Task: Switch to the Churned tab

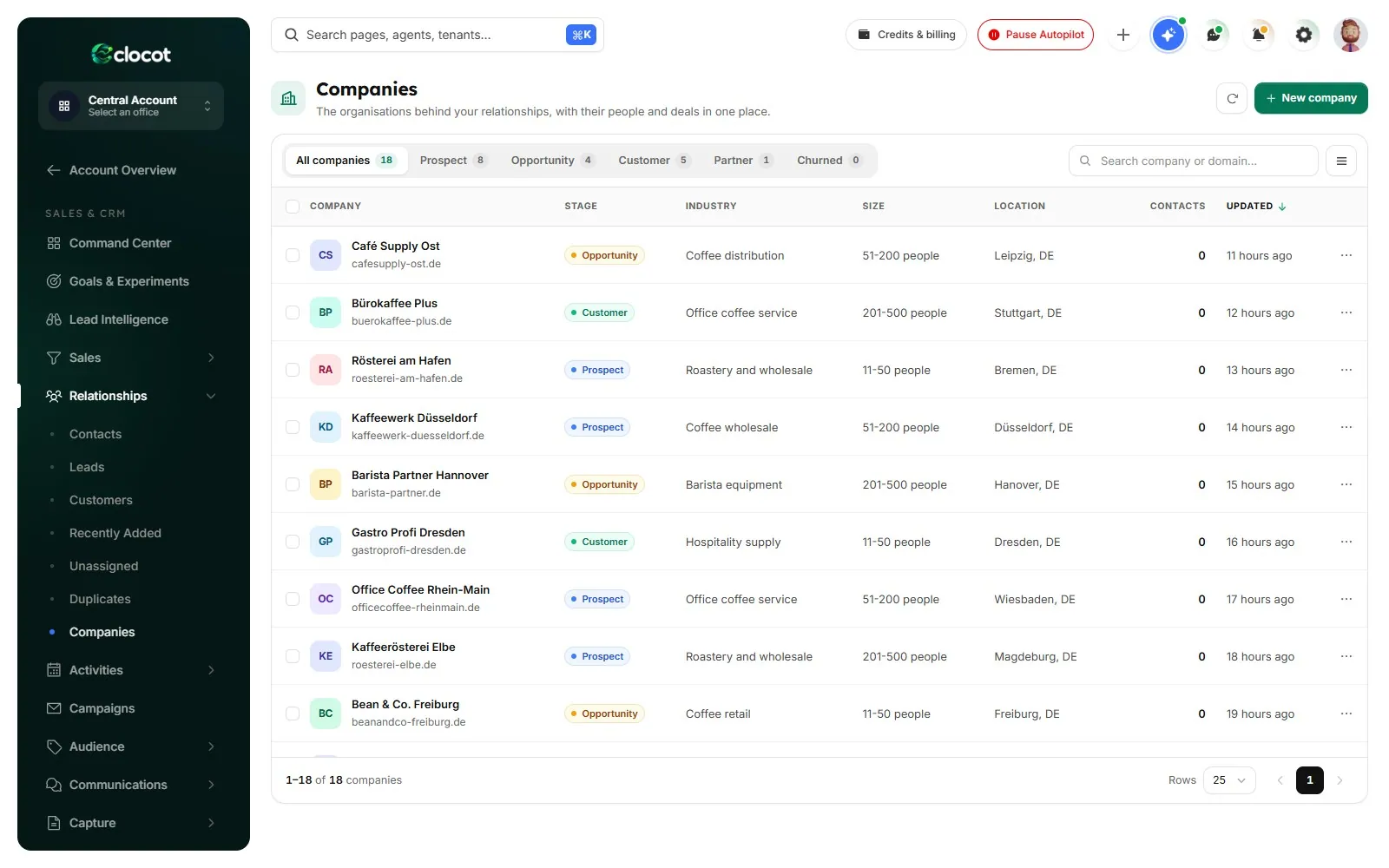Action: [829, 161]
